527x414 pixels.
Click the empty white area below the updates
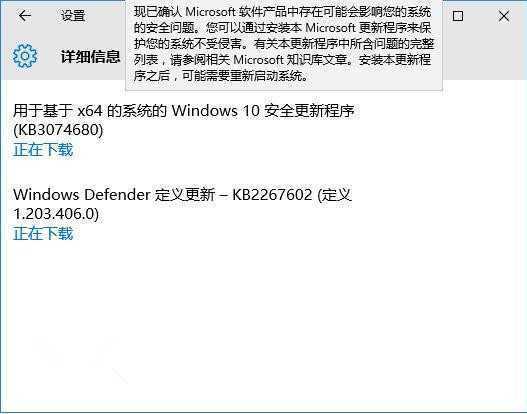click(264, 323)
